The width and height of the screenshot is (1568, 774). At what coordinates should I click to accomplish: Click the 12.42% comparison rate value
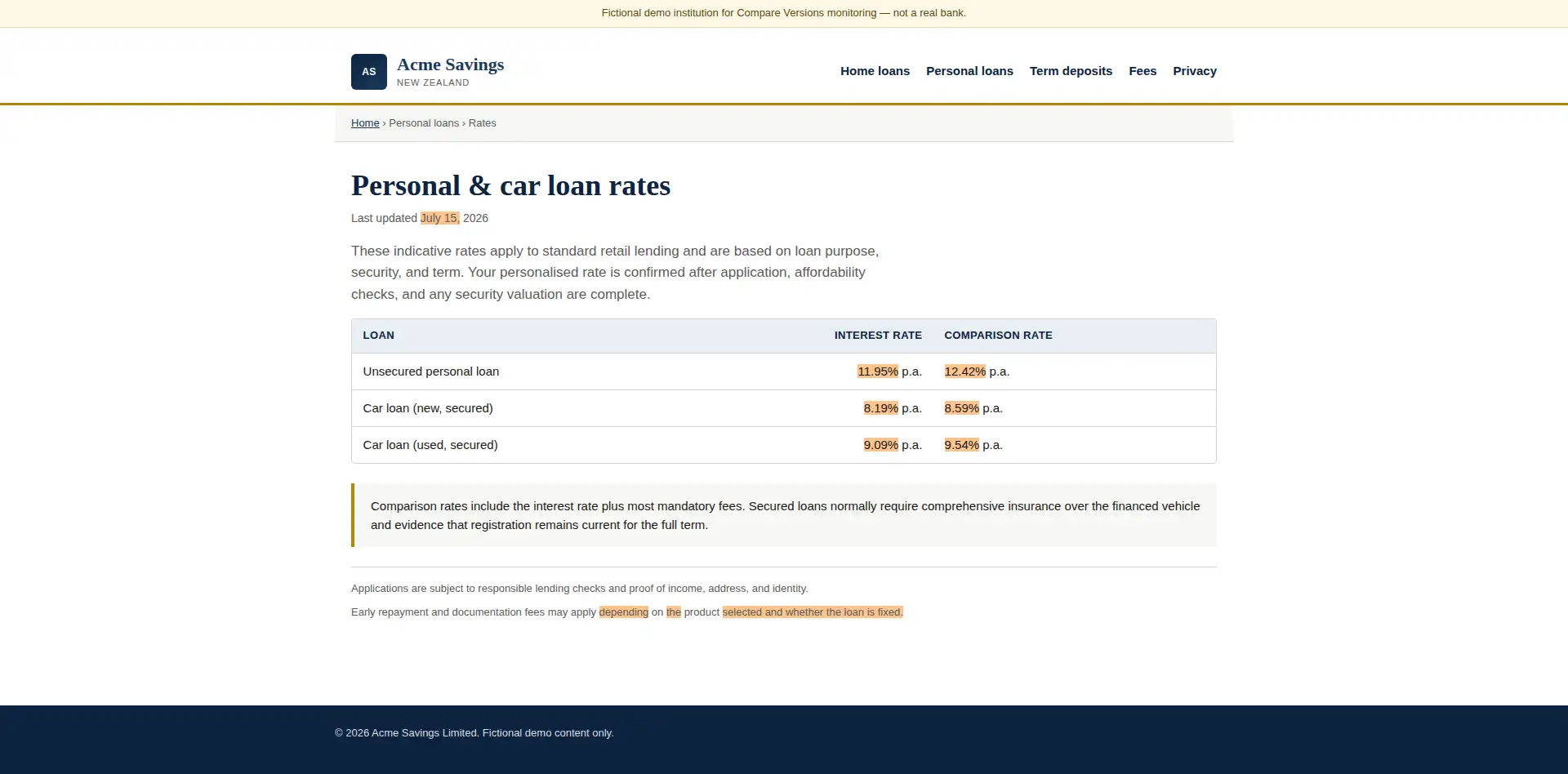(x=965, y=371)
